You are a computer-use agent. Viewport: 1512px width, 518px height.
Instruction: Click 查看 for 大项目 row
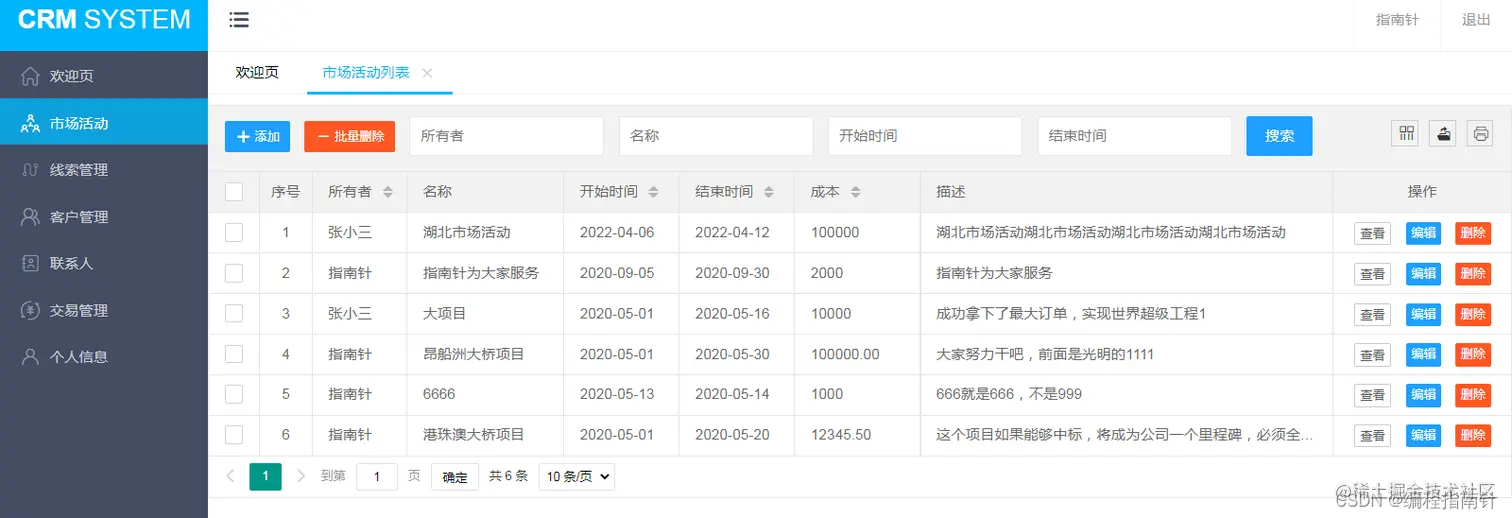[1373, 314]
